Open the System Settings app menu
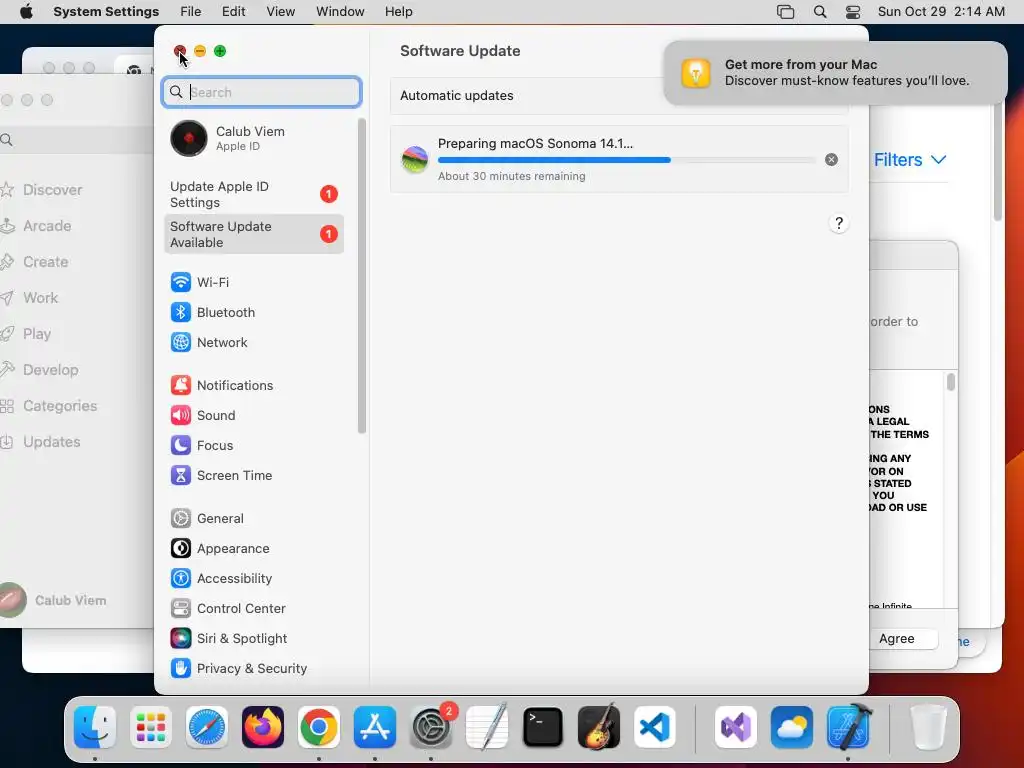 [106, 12]
